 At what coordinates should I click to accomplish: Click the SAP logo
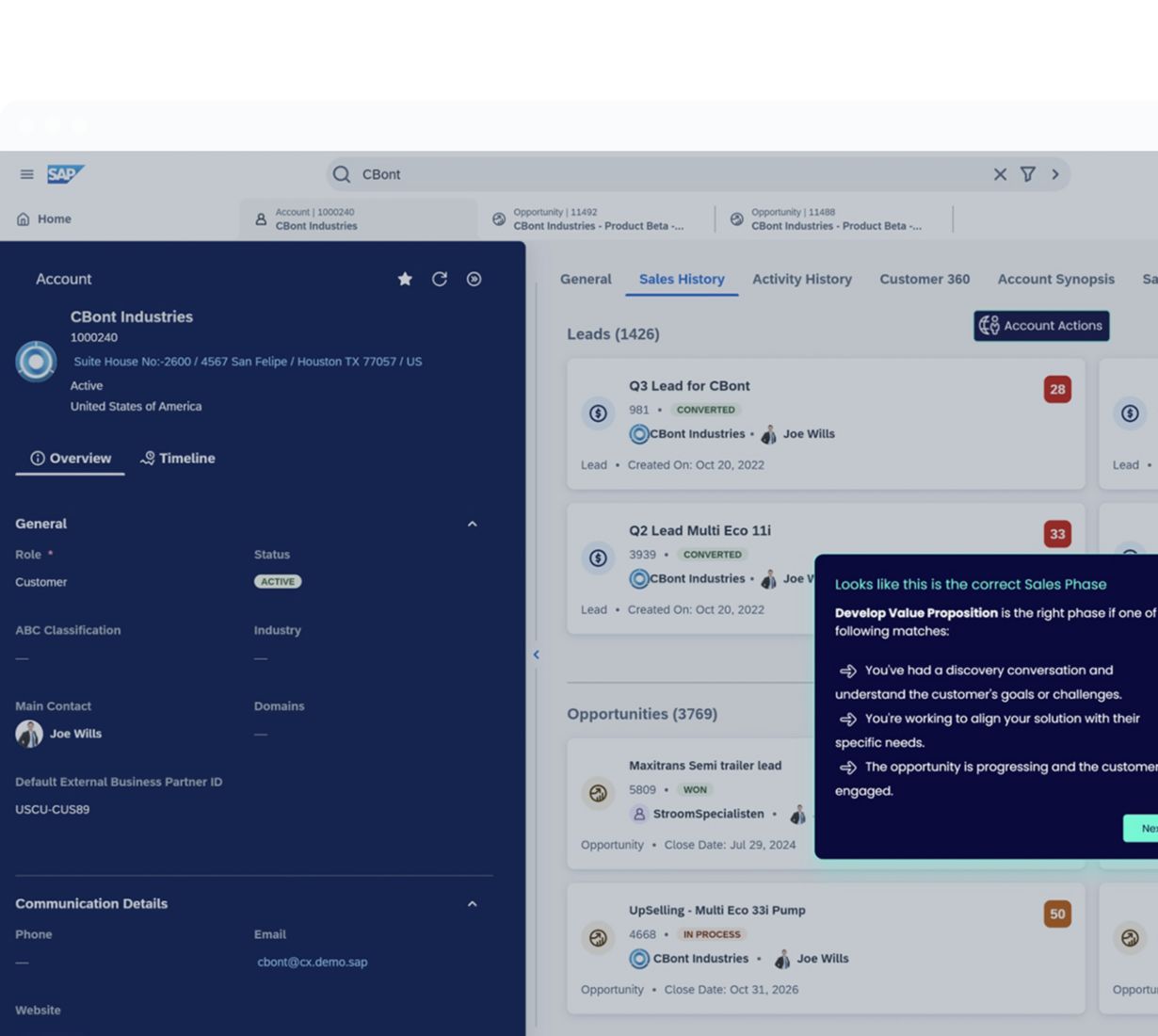pyautogui.click(x=65, y=174)
